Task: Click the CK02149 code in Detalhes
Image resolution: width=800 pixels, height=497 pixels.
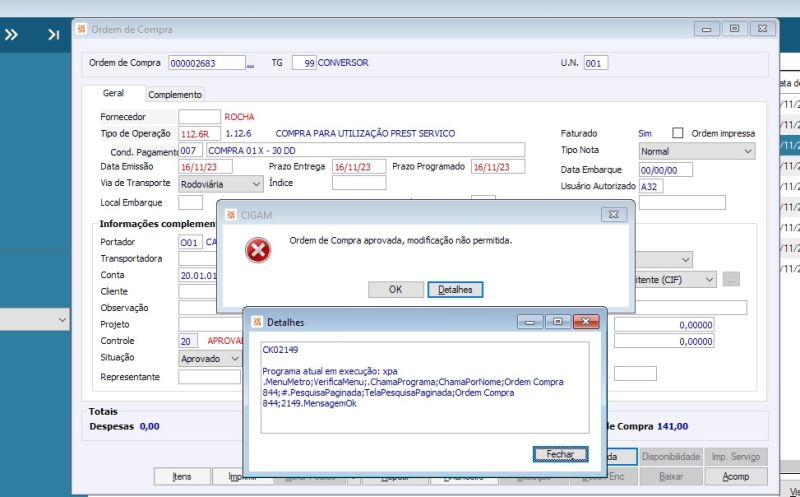Action: [x=280, y=350]
